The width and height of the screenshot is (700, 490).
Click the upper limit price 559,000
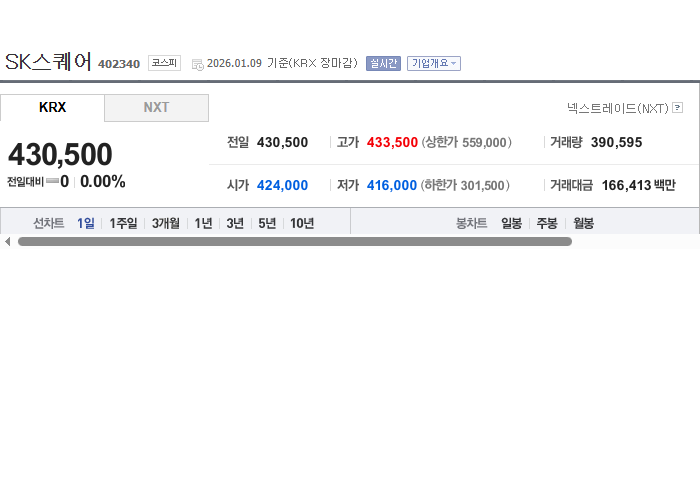click(484, 142)
